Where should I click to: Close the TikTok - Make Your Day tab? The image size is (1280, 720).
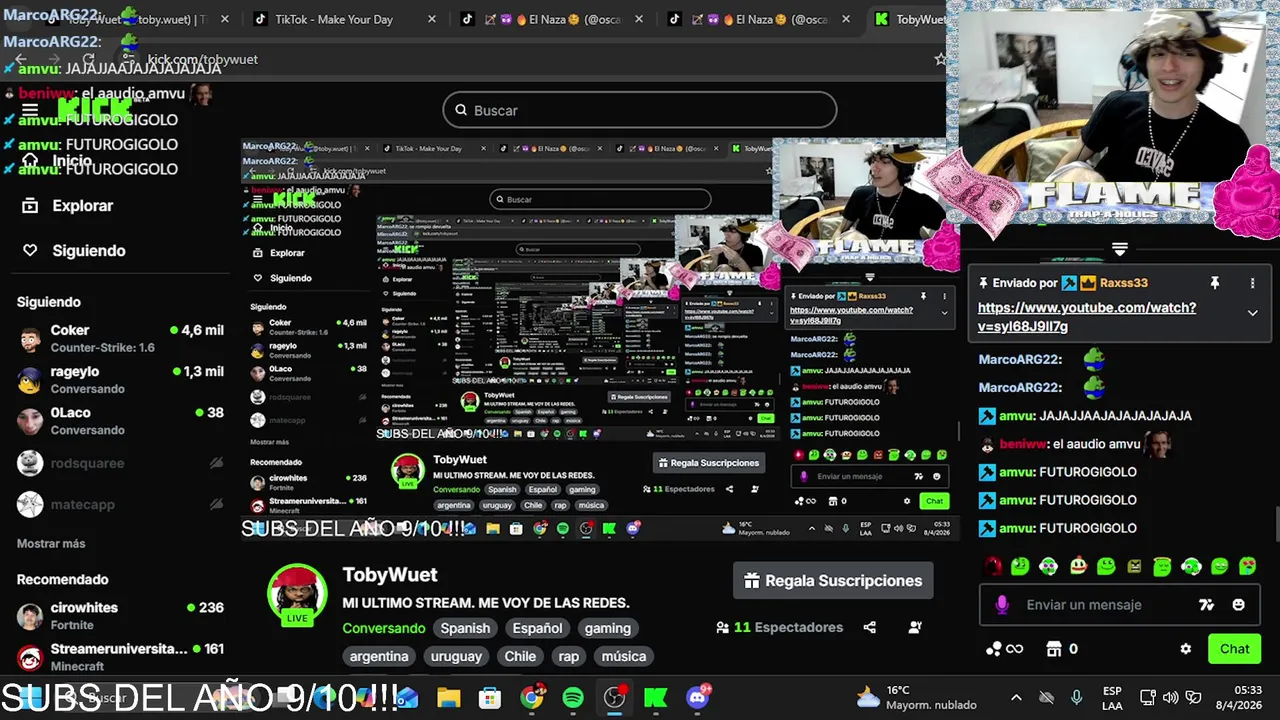coord(432,19)
